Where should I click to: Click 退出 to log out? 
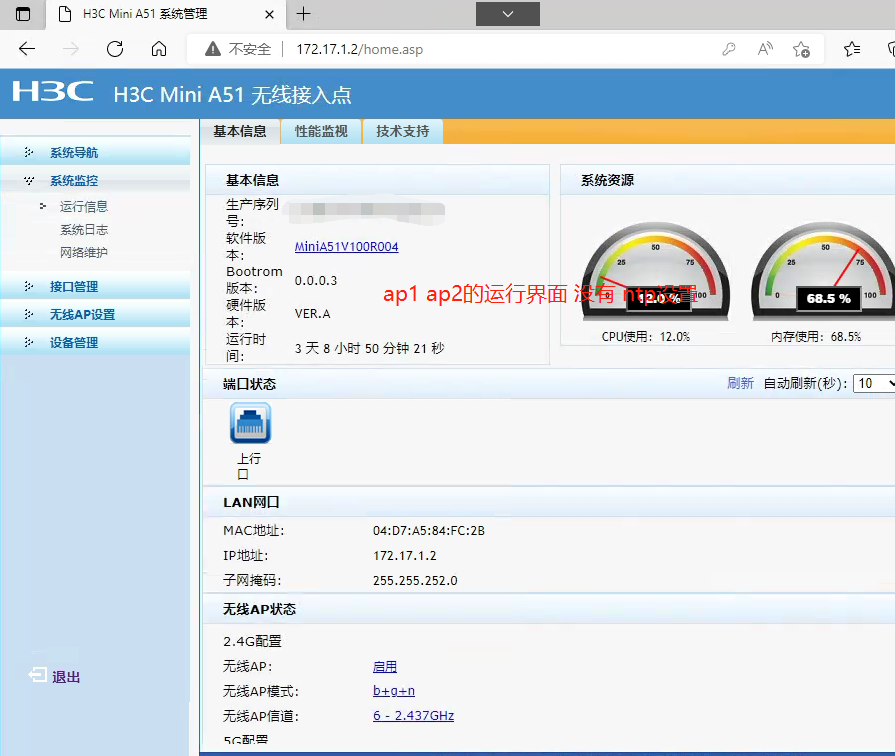click(x=66, y=677)
